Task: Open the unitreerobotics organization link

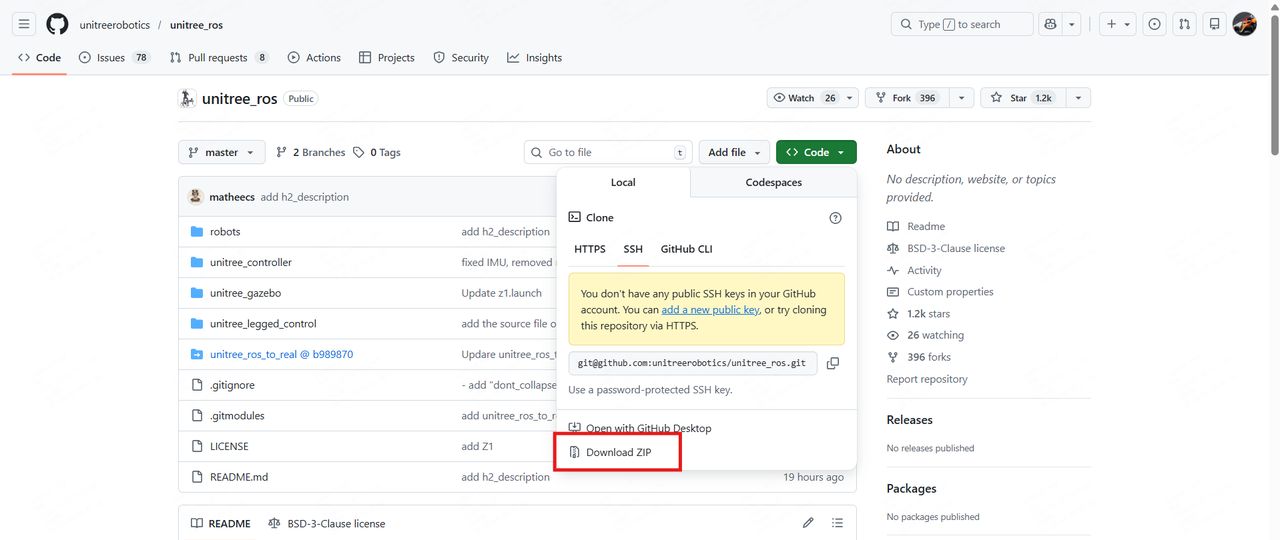Action: pyautogui.click(x=114, y=24)
